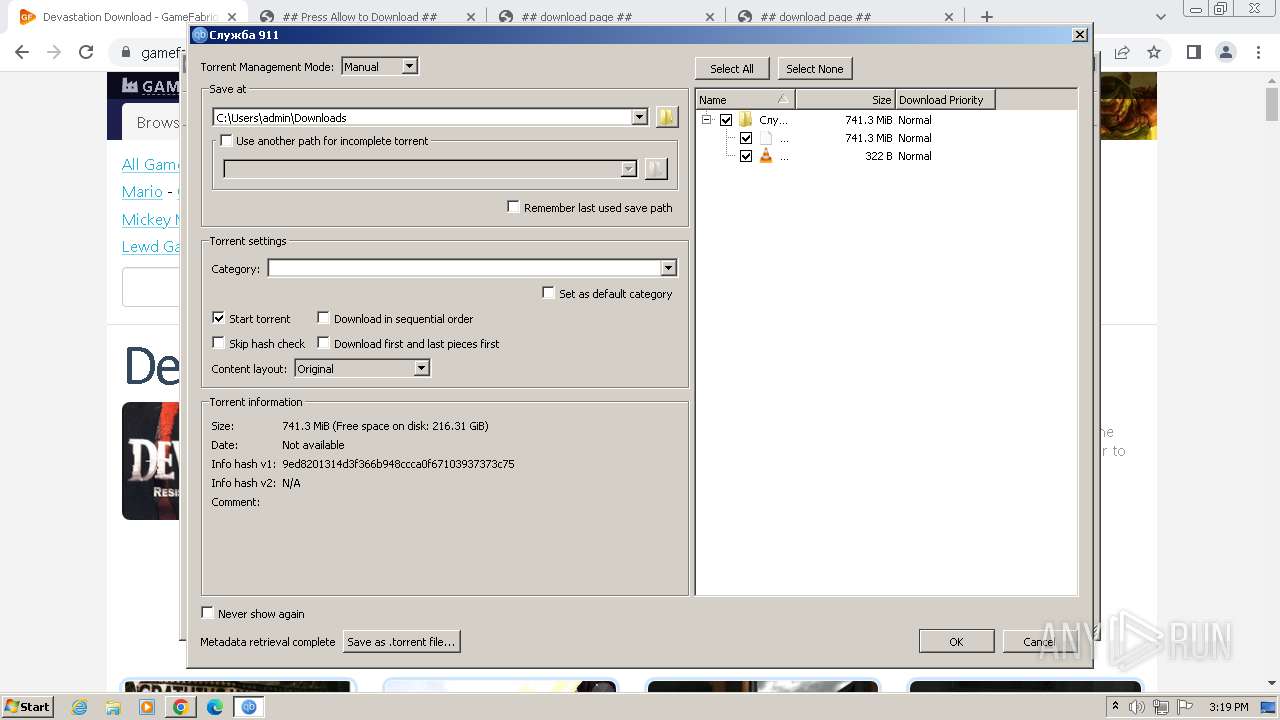Check Never show again
This screenshot has width=1280, height=720.
(x=208, y=613)
